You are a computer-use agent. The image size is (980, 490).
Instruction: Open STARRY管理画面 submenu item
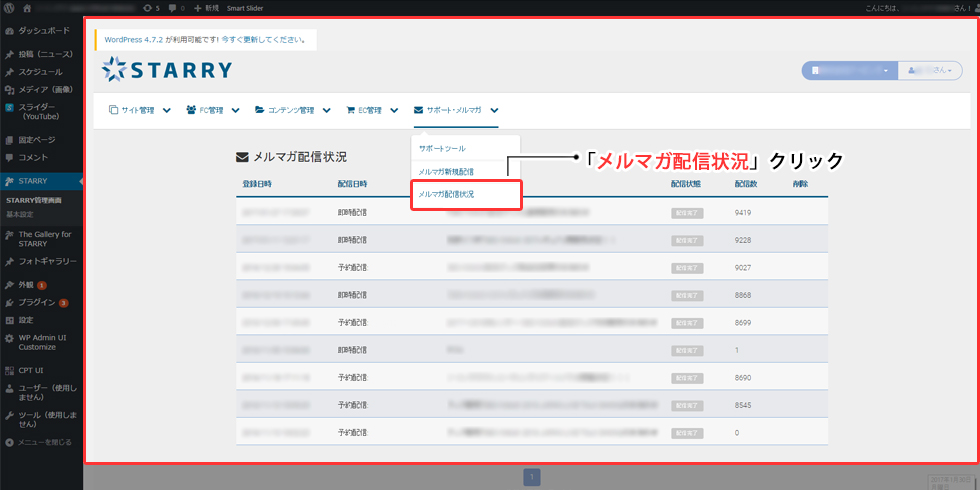click(34, 201)
